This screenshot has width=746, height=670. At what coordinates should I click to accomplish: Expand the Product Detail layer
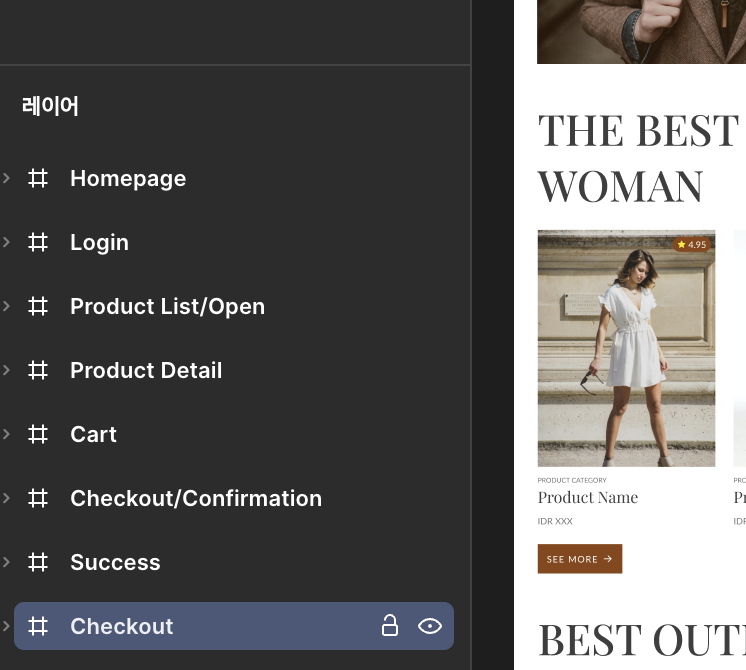[6, 370]
